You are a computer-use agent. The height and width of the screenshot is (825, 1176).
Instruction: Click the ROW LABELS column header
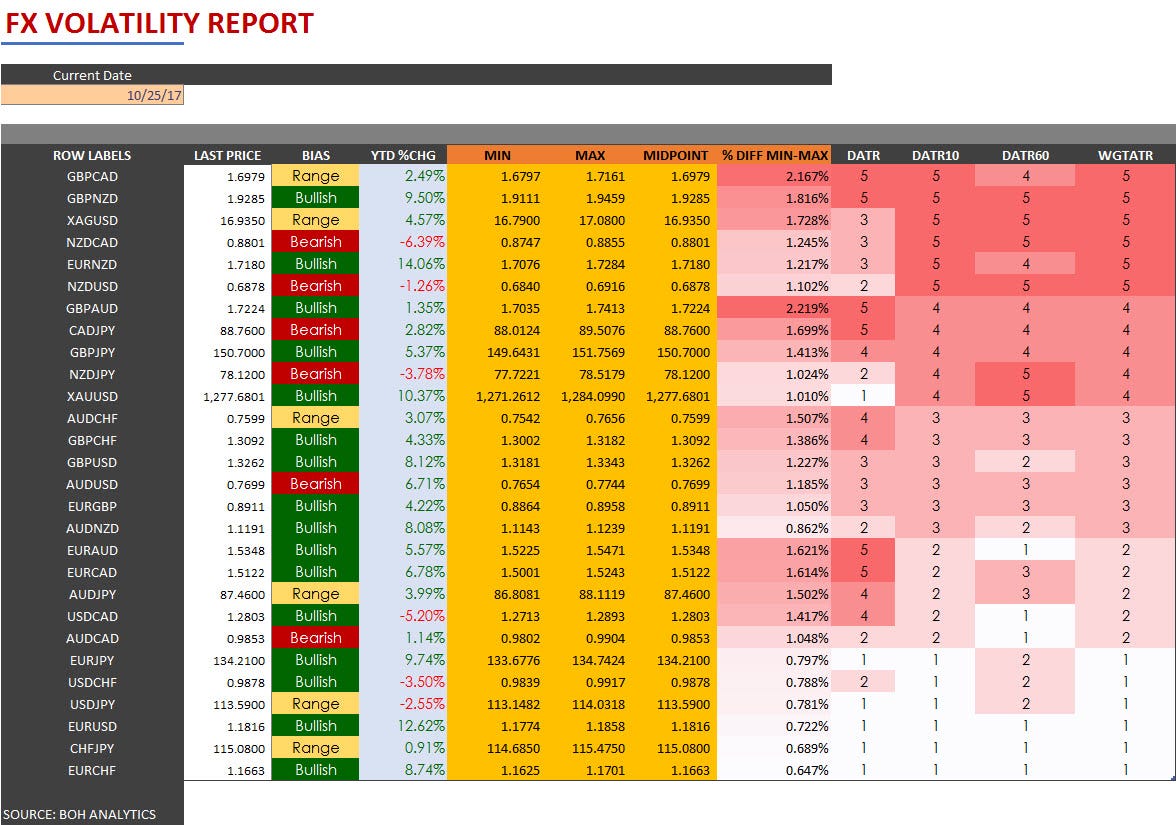tap(92, 155)
